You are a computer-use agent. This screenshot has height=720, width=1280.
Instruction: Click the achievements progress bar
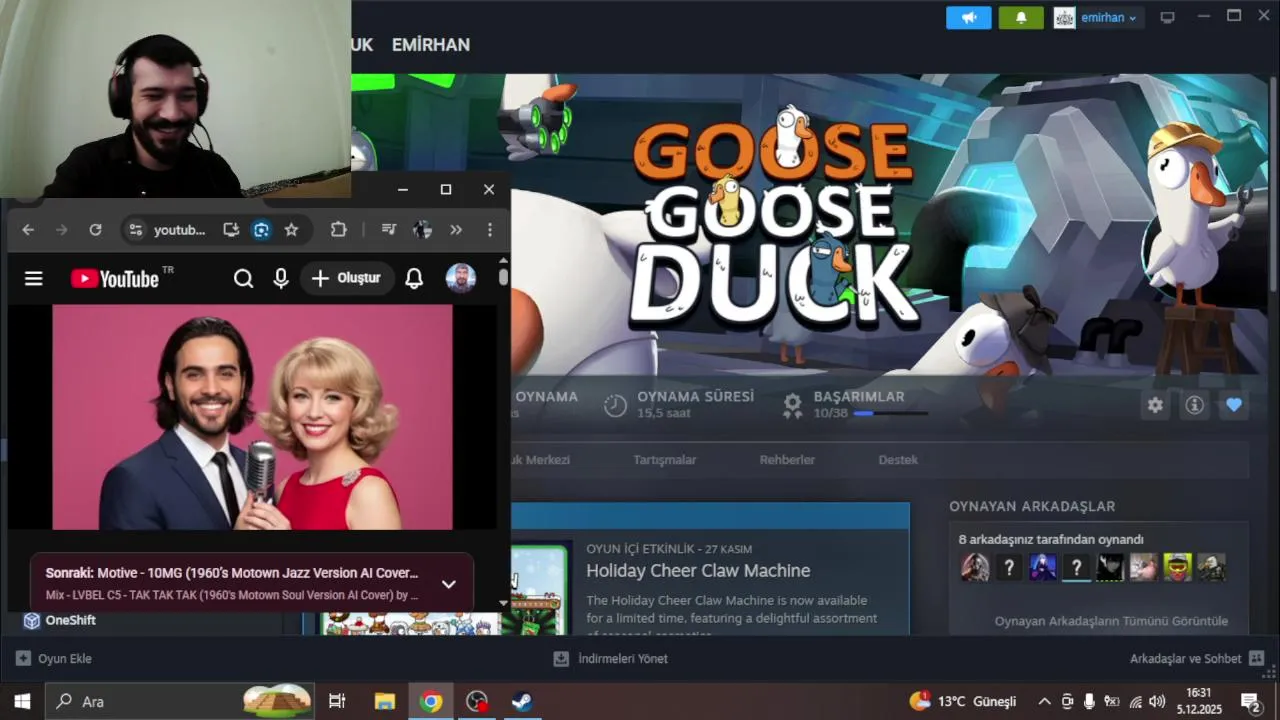coord(890,413)
